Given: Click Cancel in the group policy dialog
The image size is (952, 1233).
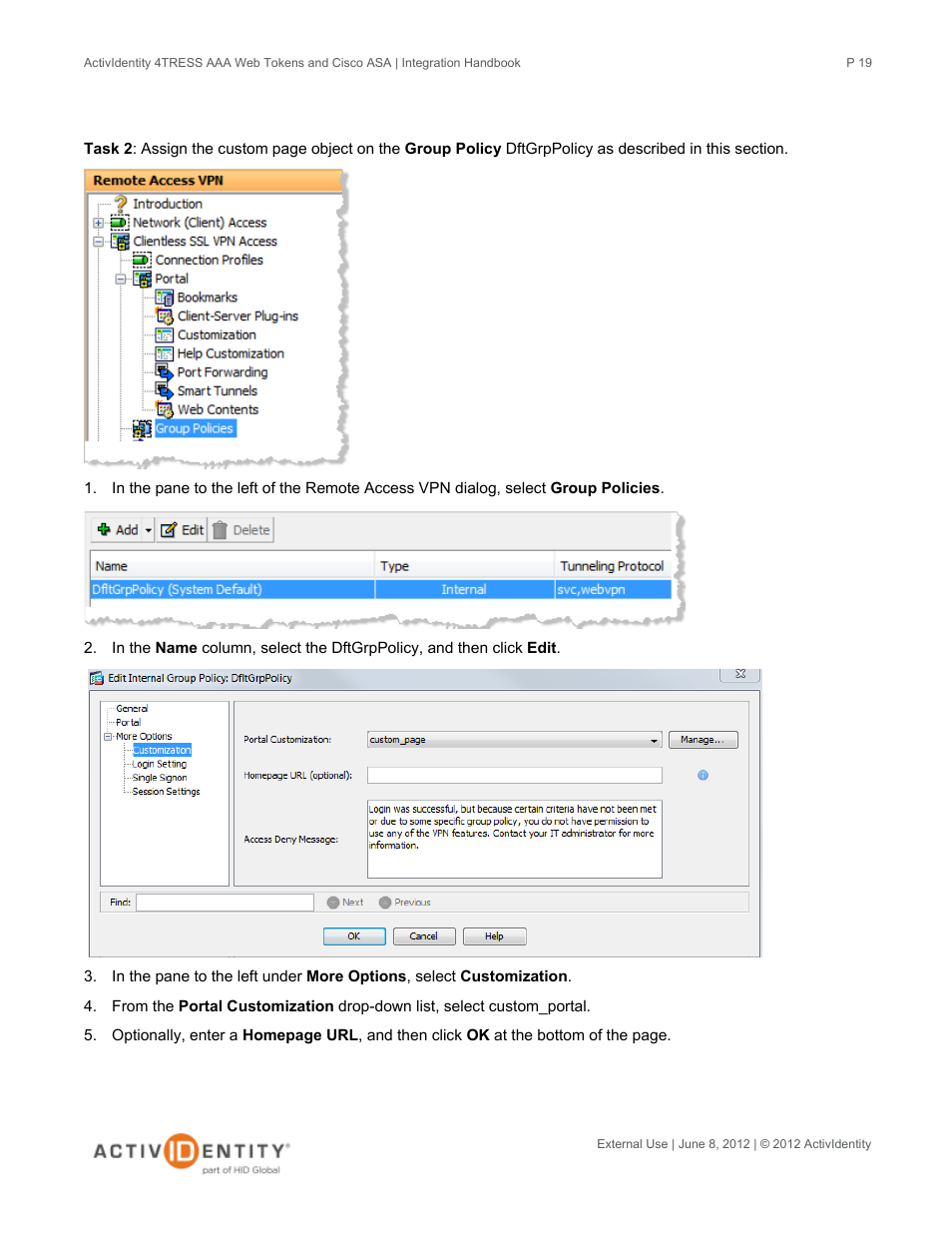Looking at the screenshot, I should coord(424,936).
